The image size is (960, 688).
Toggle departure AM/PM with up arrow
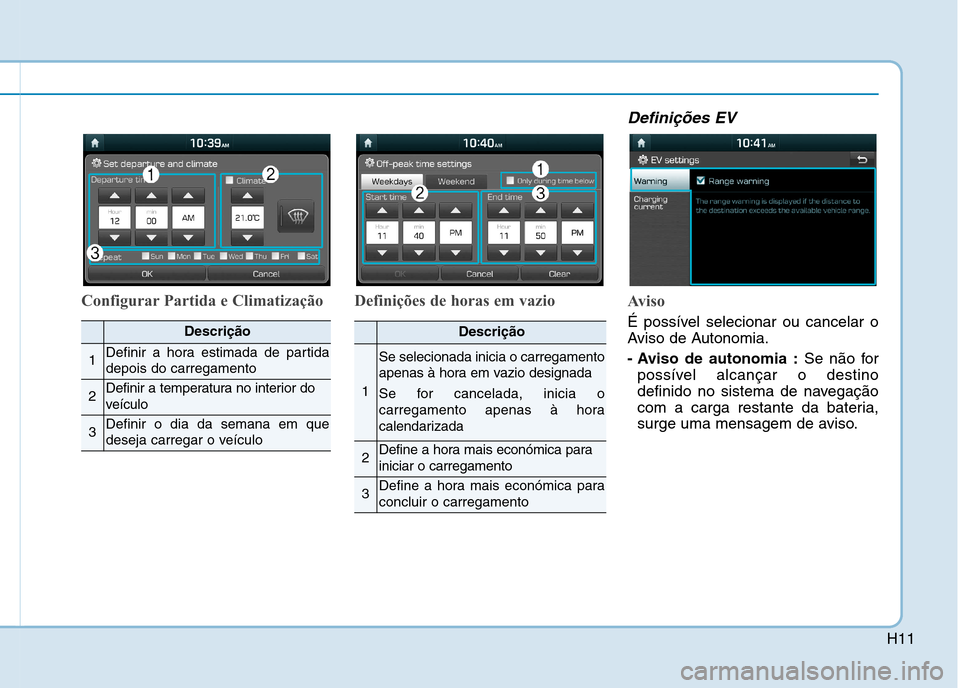pyautogui.click(x=188, y=196)
